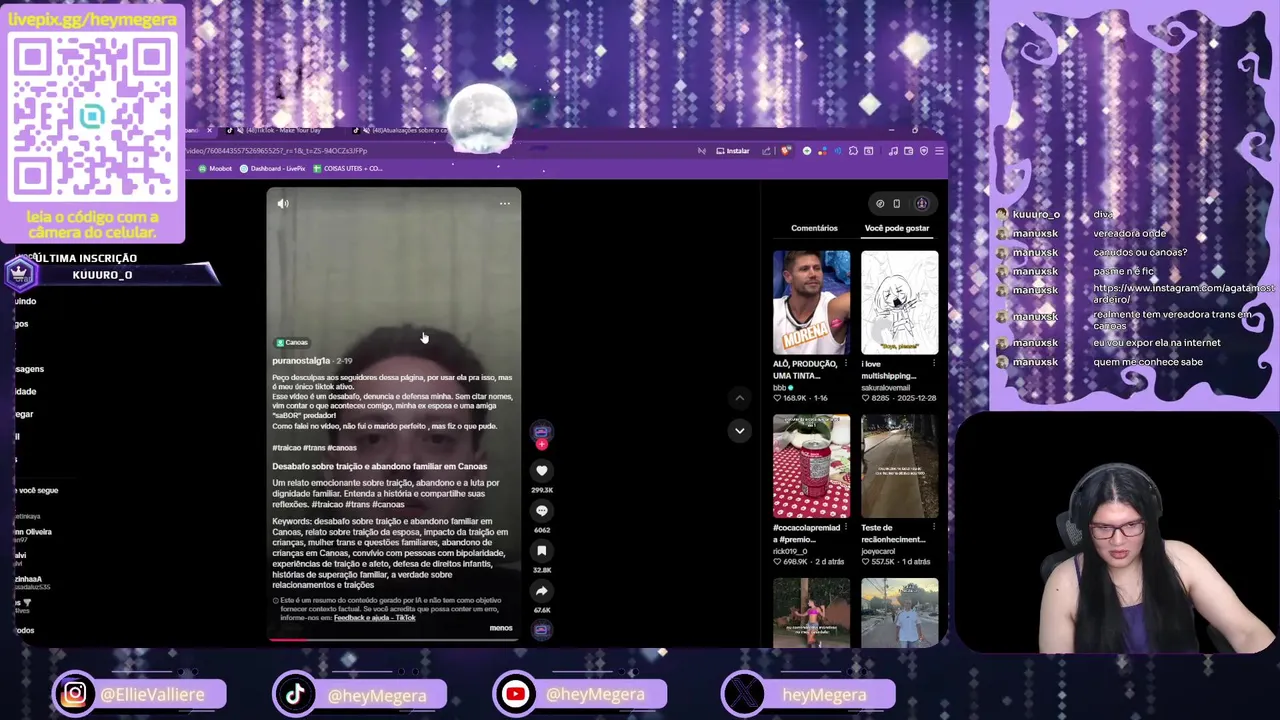The width and height of the screenshot is (1280, 720).
Task: Open comments via the speech bubble icon
Action: (x=541, y=511)
